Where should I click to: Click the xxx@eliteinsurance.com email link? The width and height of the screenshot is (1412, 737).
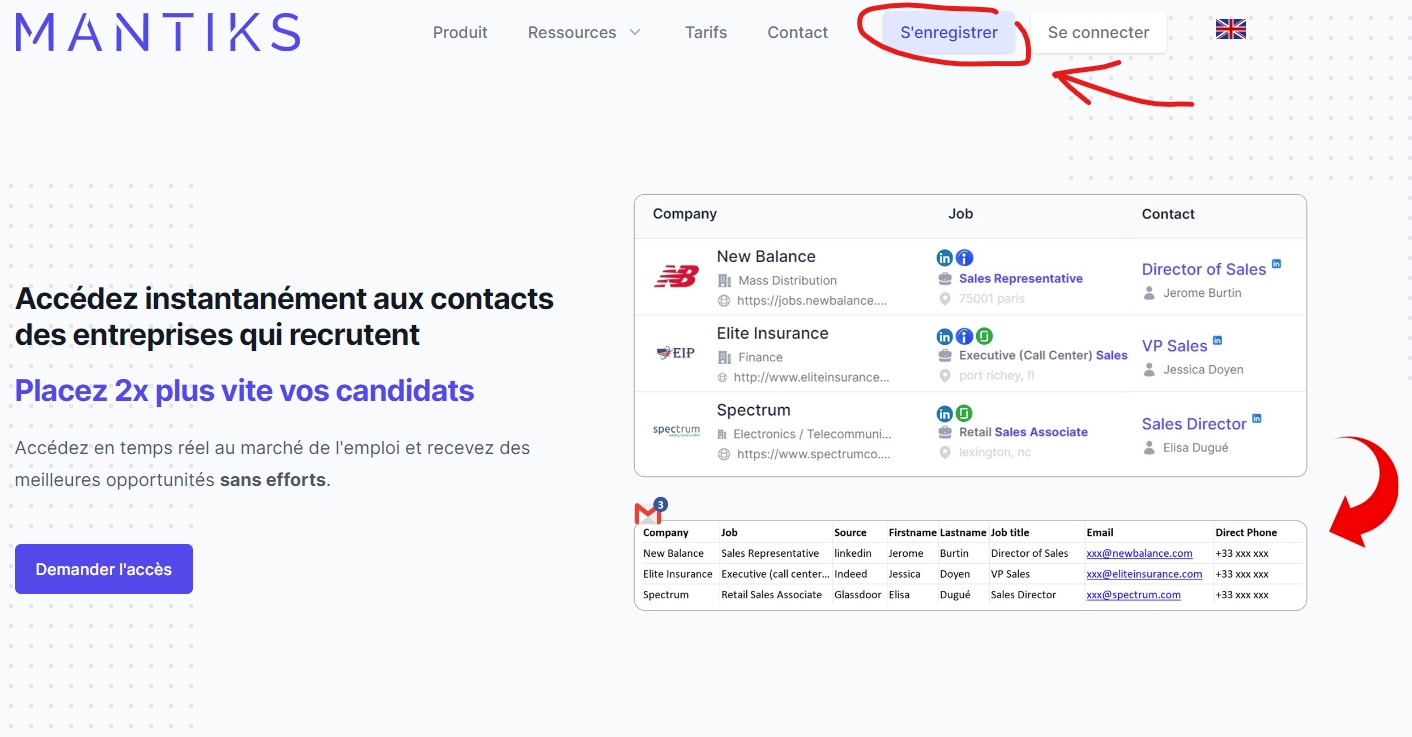[x=1144, y=574]
